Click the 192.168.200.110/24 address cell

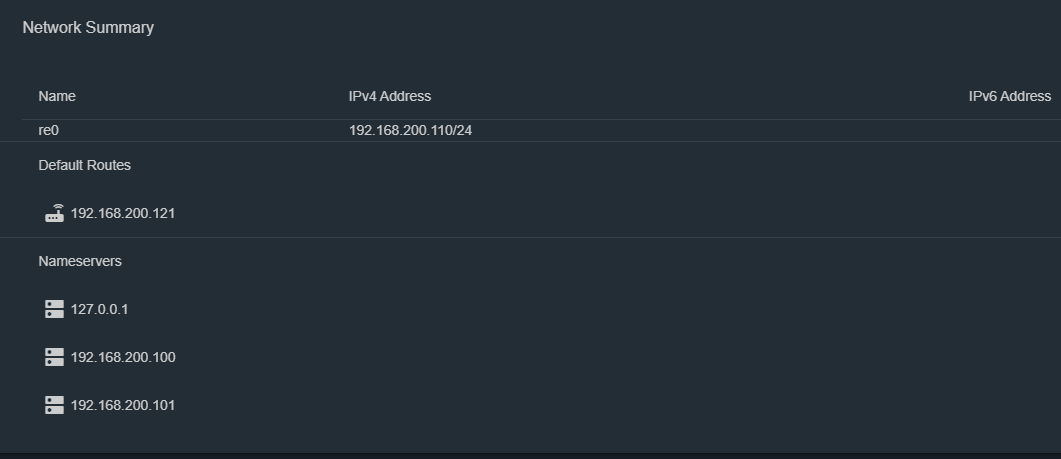pos(410,131)
